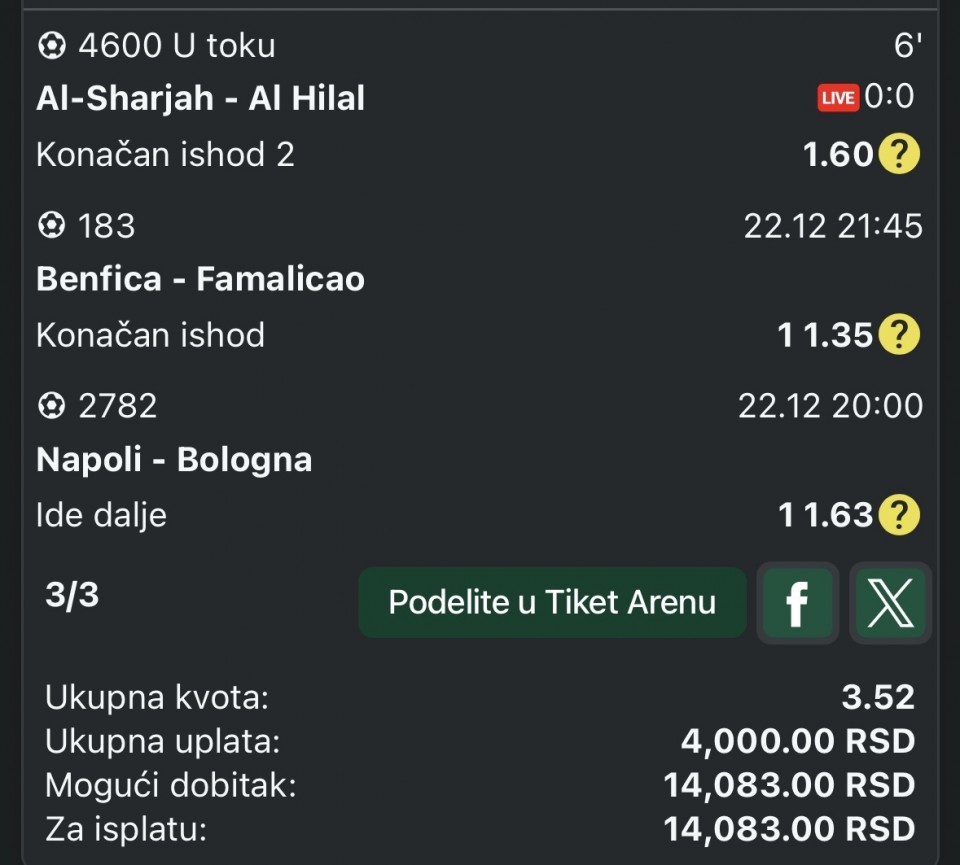960x865 pixels.
Task: Click soccer ball icon beside code 183
Action: tap(50, 226)
